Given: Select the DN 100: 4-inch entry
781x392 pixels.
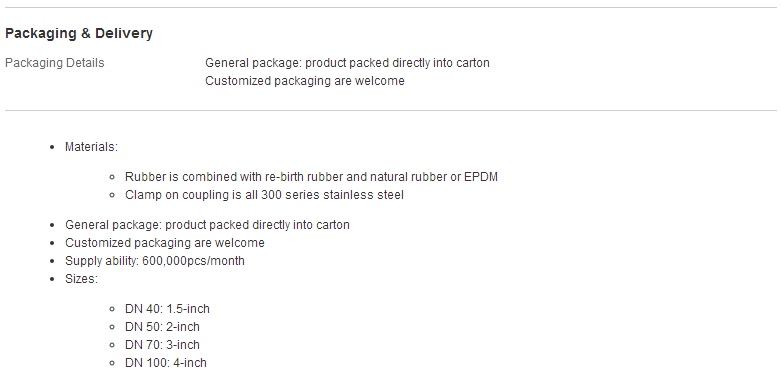Looking at the screenshot, I should coord(166,363).
